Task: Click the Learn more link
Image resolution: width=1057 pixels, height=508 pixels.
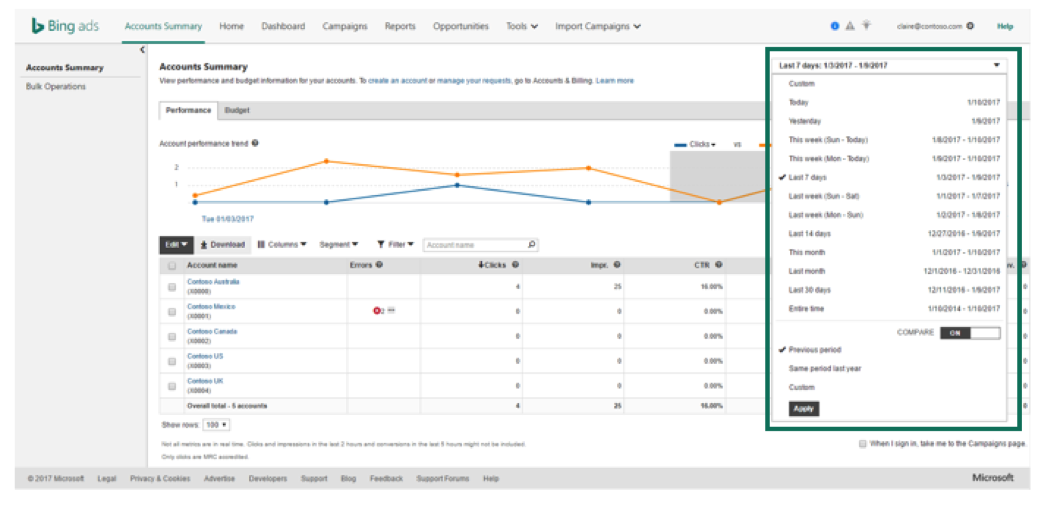Action: pyautogui.click(x=614, y=80)
